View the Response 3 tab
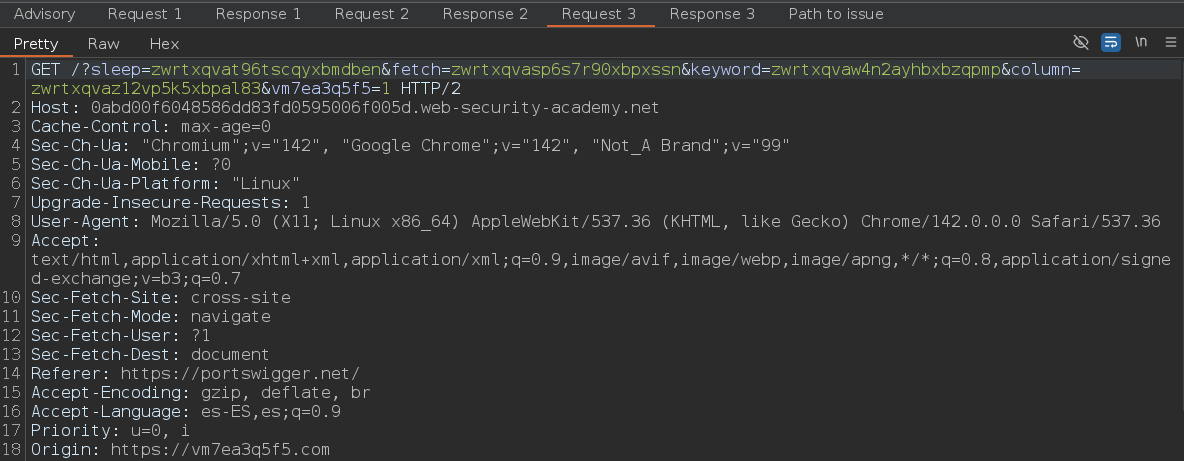Screen dimensions: 1184x461 (x=712, y=14)
